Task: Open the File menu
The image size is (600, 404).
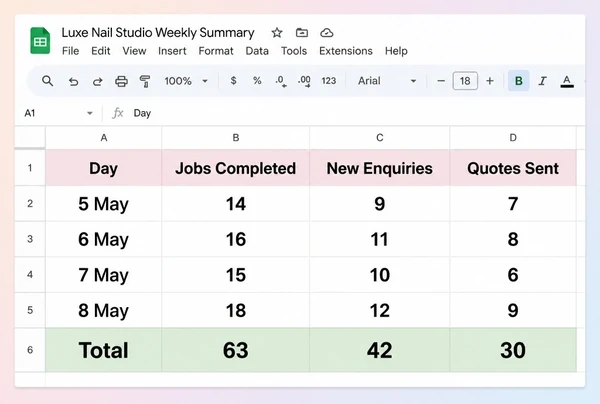Action: (70, 51)
